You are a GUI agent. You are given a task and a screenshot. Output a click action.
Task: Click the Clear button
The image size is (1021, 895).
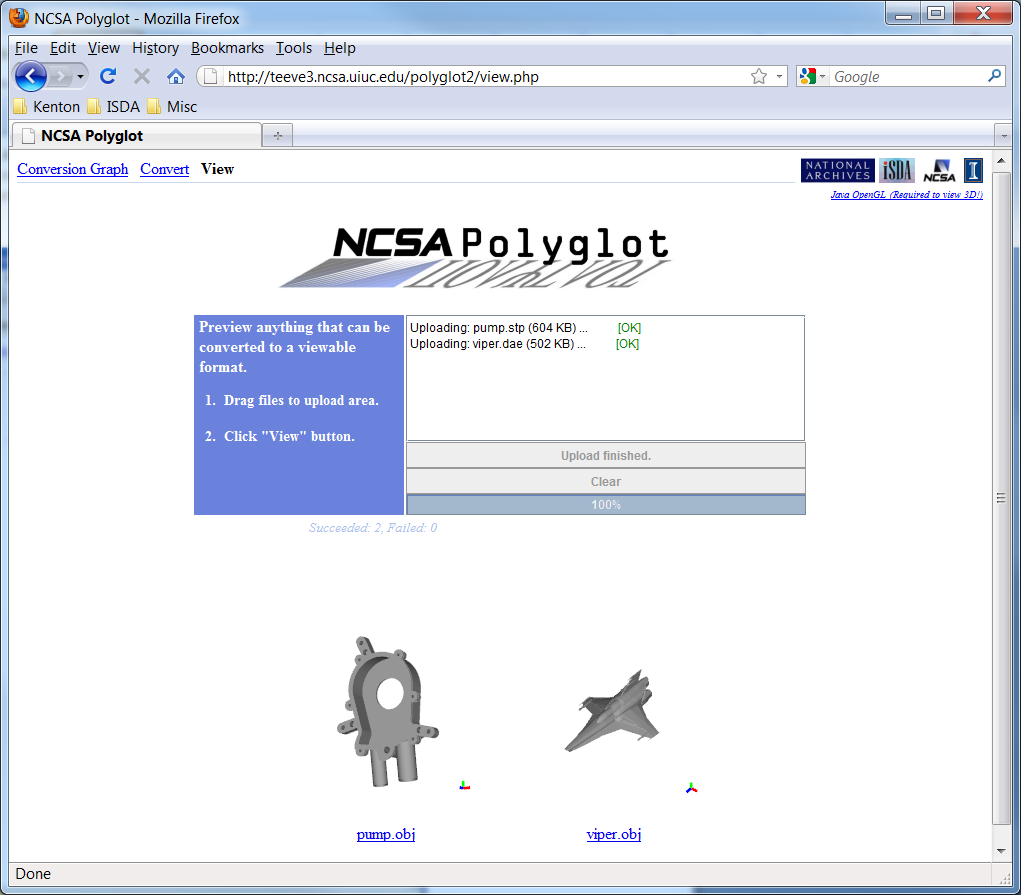click(x=606, y=482)
